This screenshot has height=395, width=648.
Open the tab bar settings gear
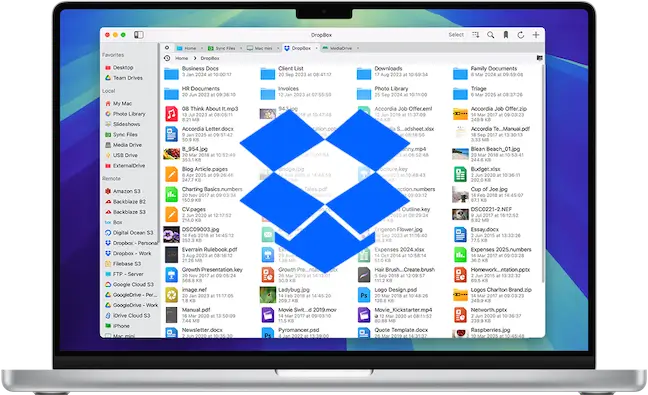[x=167, y=48]
